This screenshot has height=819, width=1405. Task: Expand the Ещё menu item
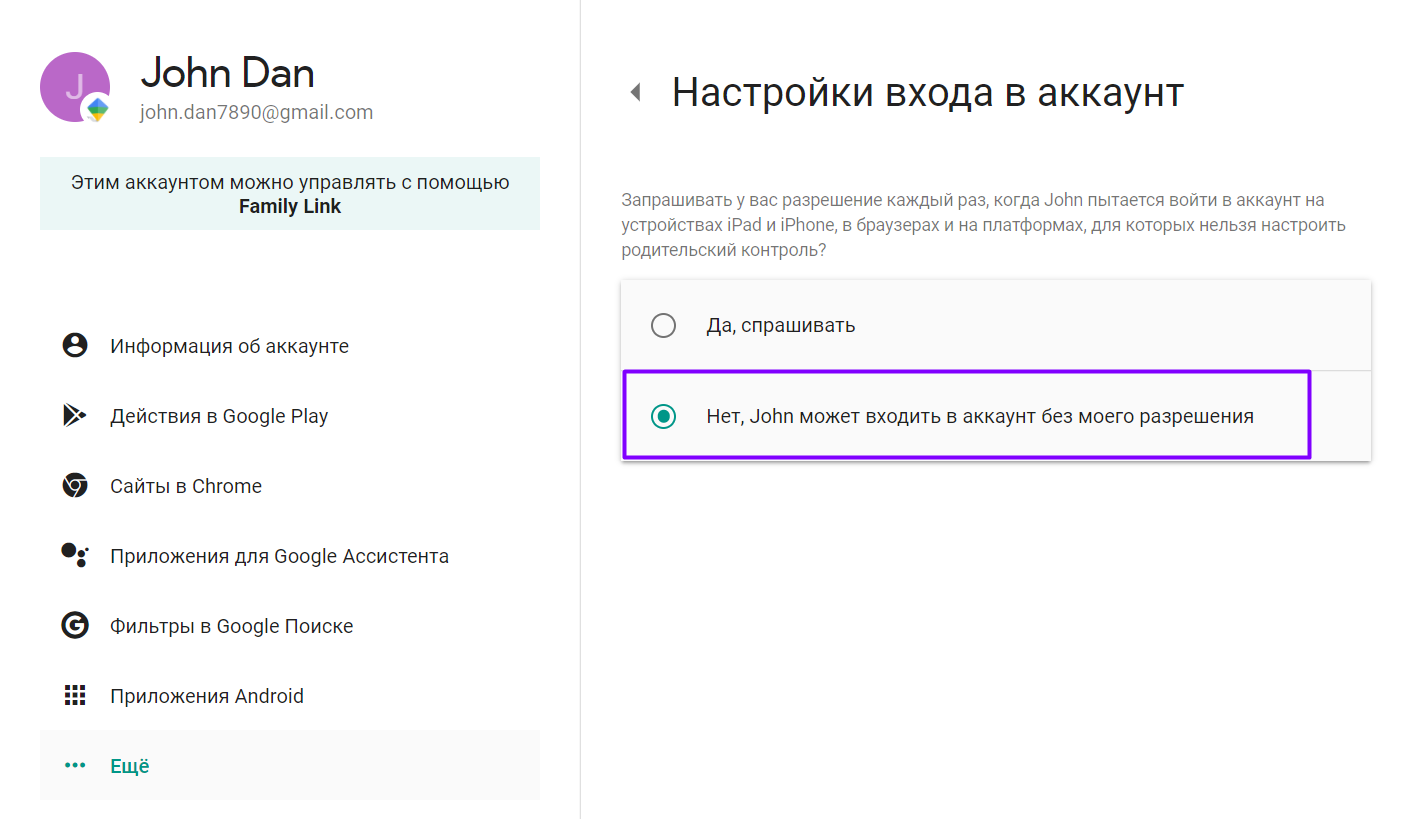click(x=290, y=765)
